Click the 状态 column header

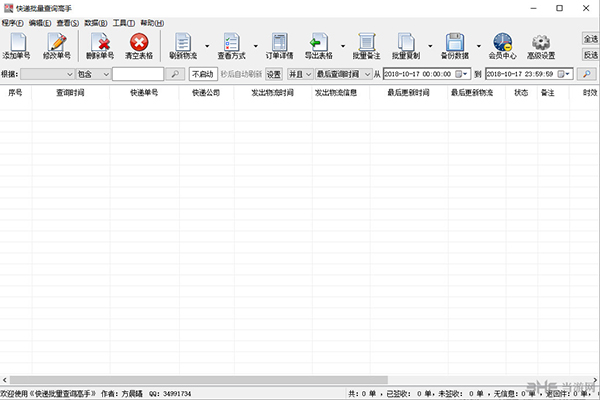pyautogui.click(x=521, y=93)
